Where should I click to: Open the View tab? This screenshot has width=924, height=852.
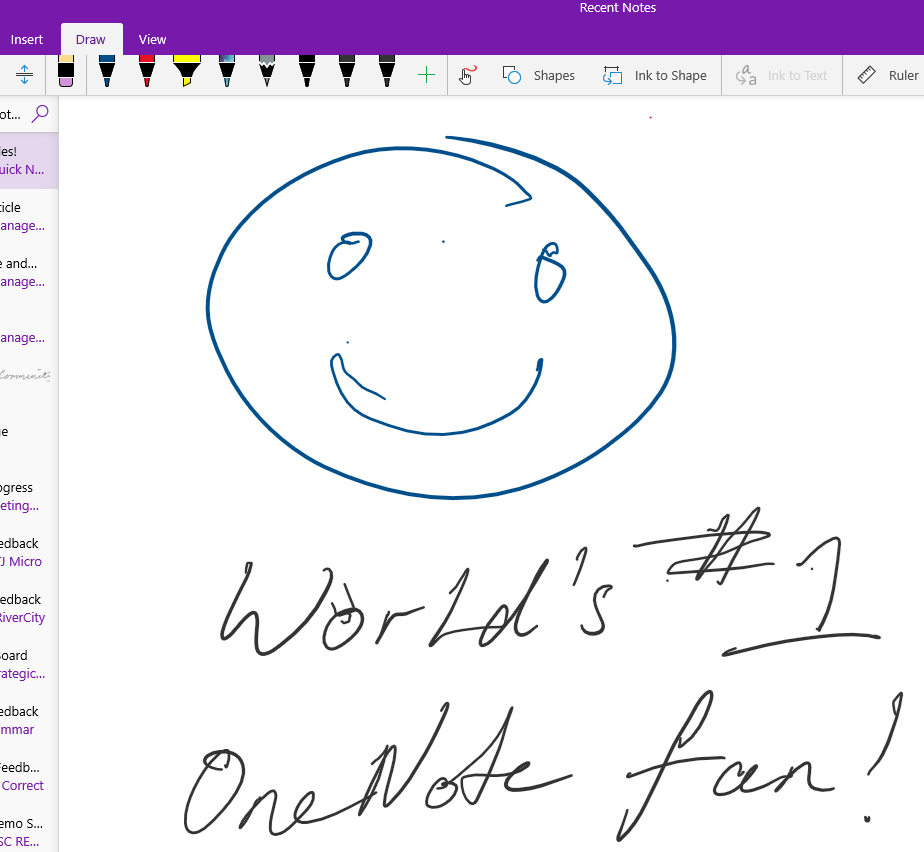tap(153, 40)
